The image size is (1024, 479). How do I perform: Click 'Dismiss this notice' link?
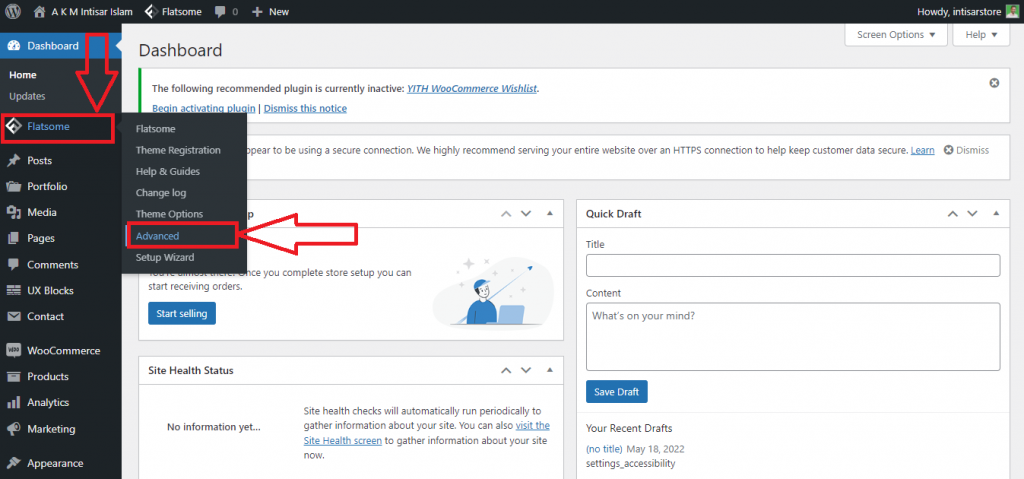[305, 108]
